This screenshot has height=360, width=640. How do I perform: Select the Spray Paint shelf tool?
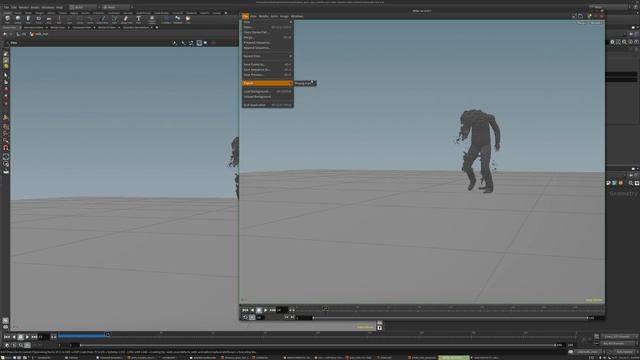click(x=126, y=20)
